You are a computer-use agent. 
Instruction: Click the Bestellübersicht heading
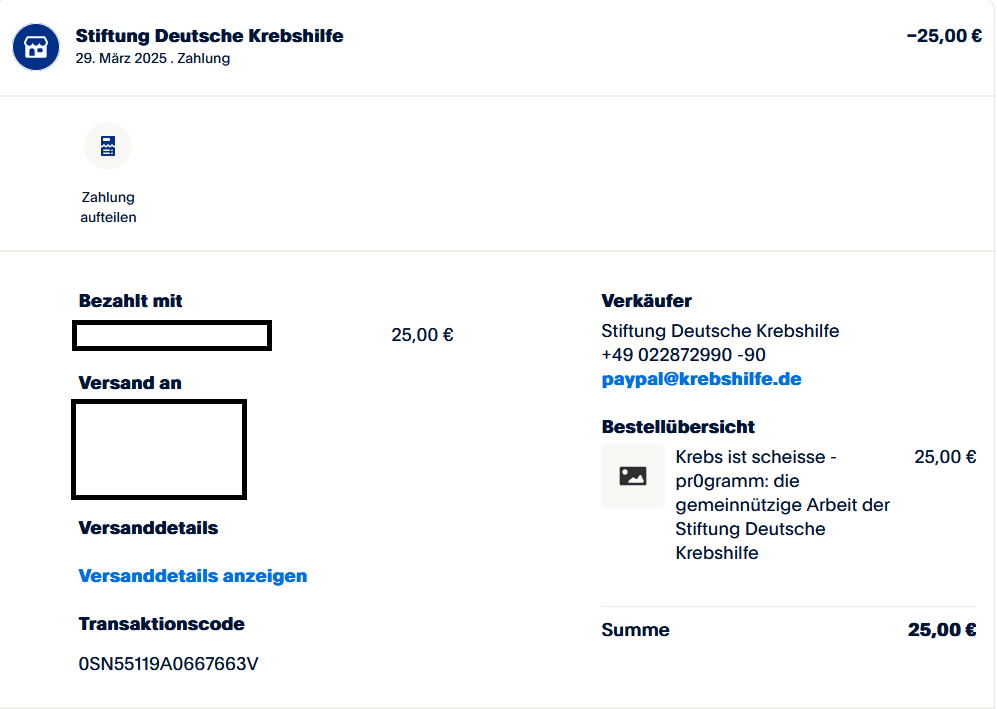(678, 427)
